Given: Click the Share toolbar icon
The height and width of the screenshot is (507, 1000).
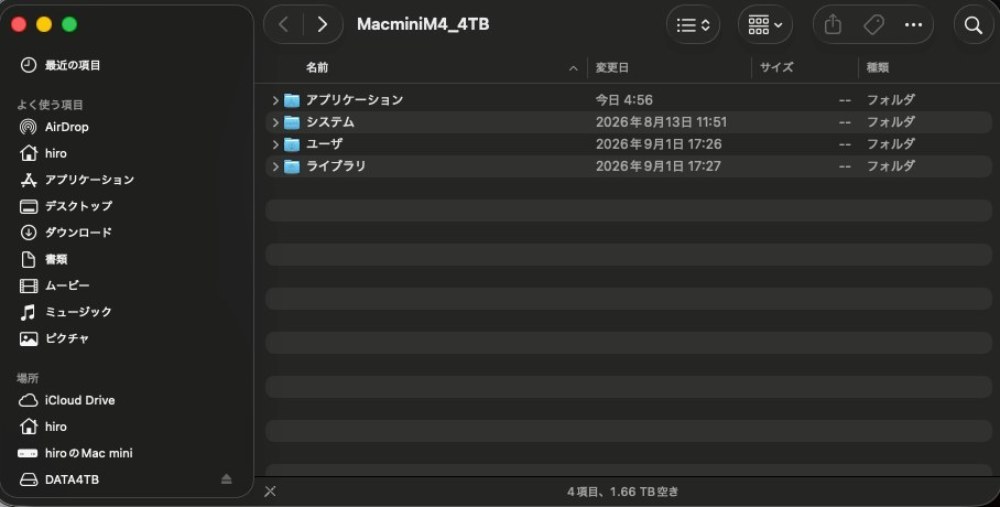Looking at the screenshot, I should pyautogui.click(x=833, y=25).
